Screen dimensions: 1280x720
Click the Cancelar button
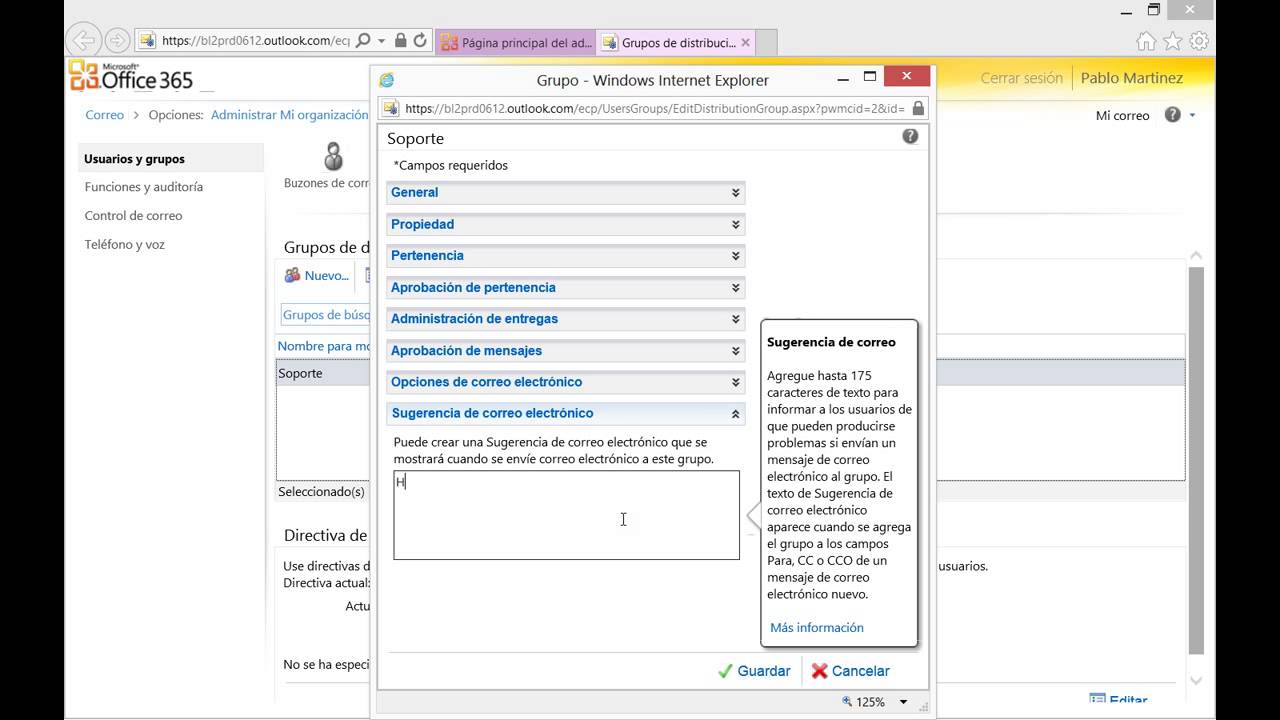pos(850,671)
